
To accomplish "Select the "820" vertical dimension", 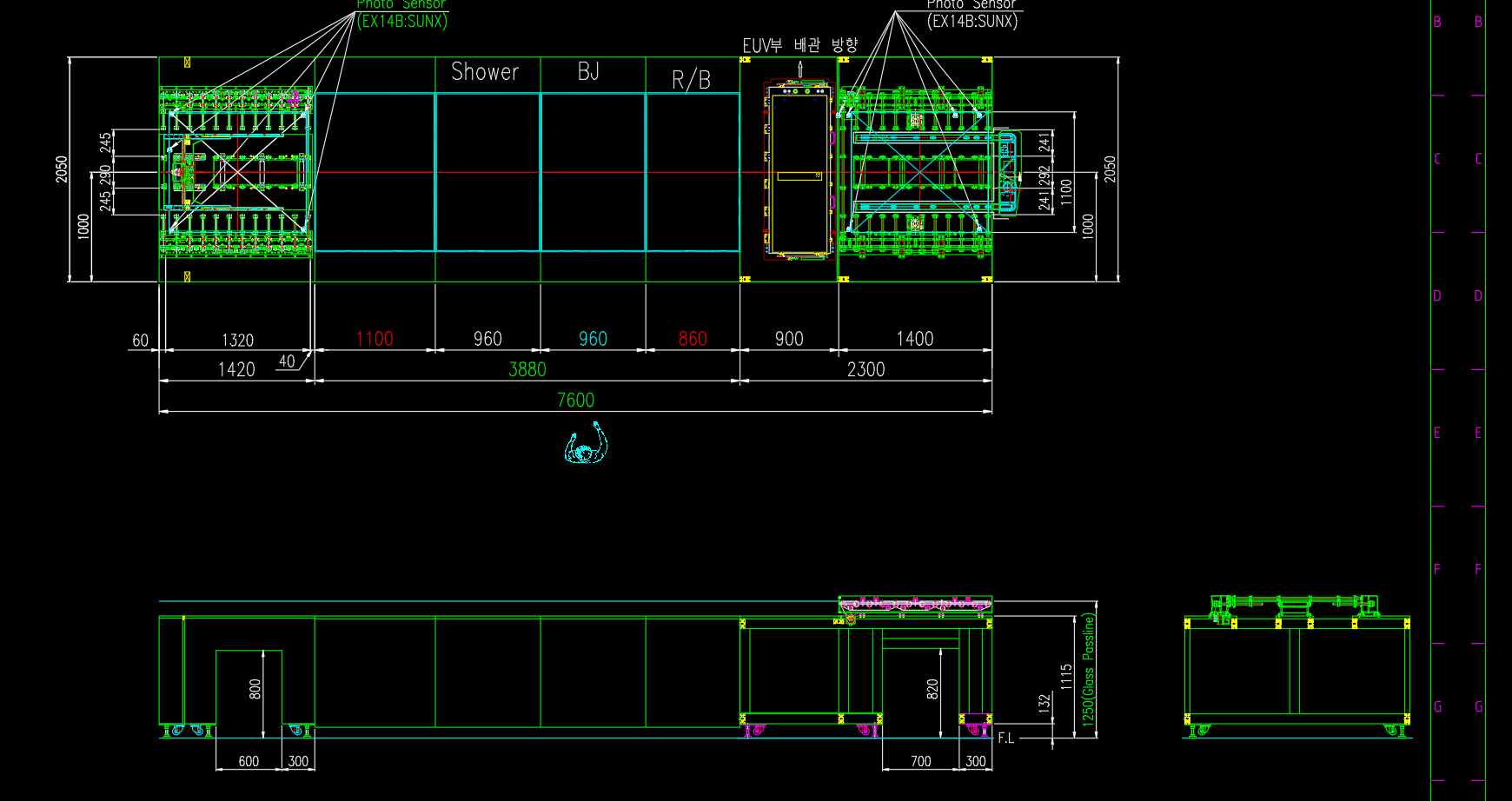I will [932, 690].
